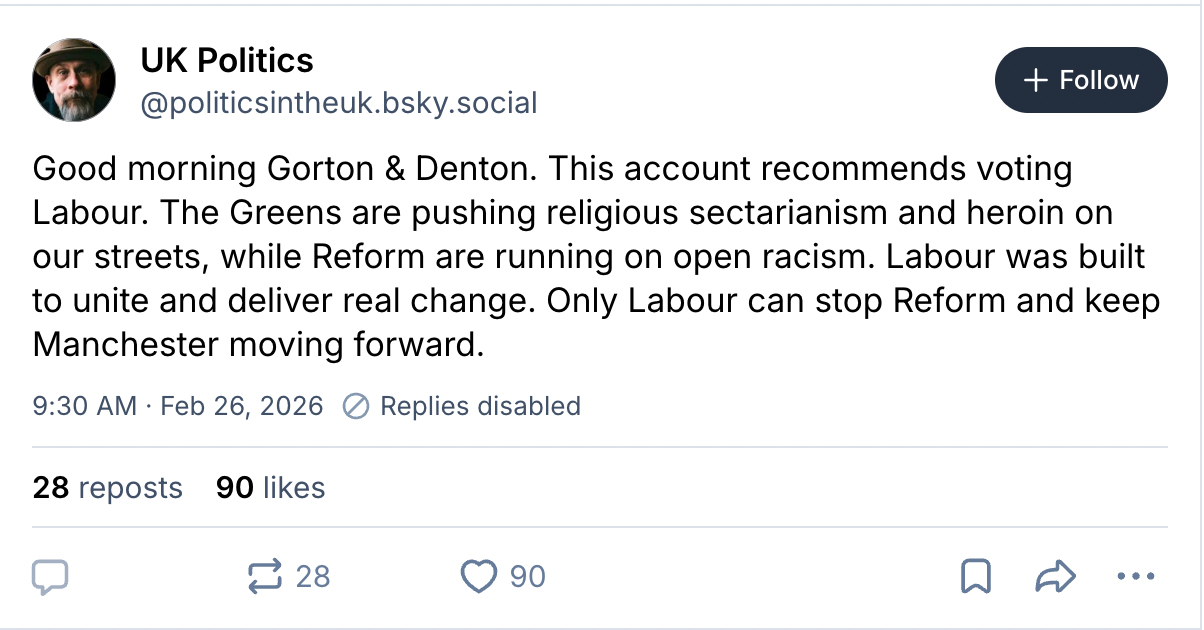Click the replies disabled circle-slash icon
The height and width of the screenshot is (630, 1204).
tap(355, 406)
